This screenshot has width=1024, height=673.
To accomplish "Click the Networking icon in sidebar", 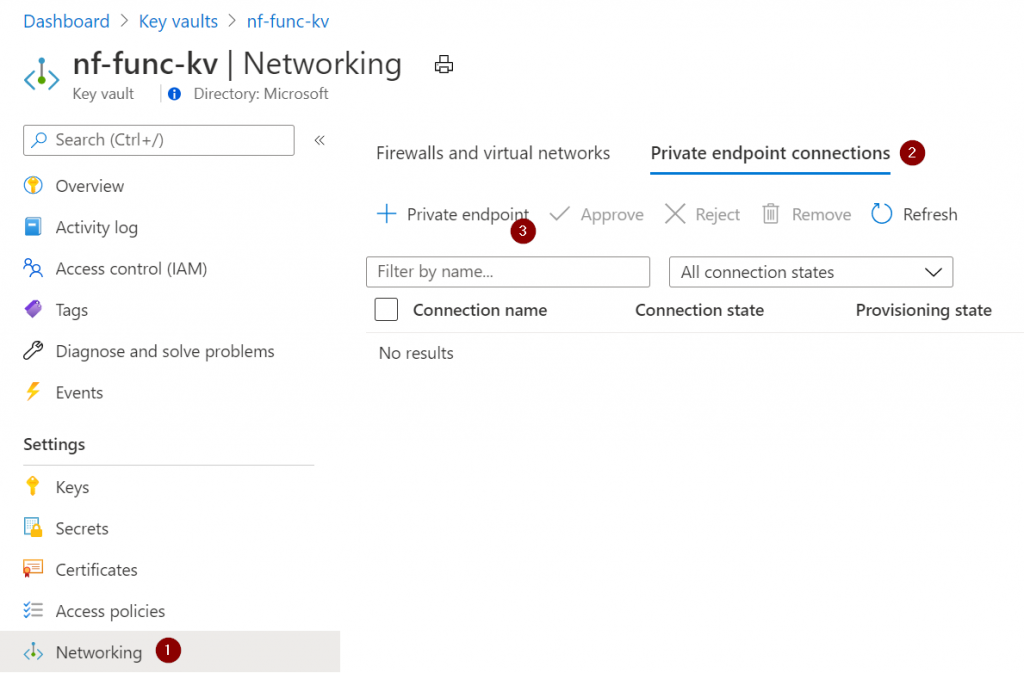I will pyautogui.click(x=33, y=651).
